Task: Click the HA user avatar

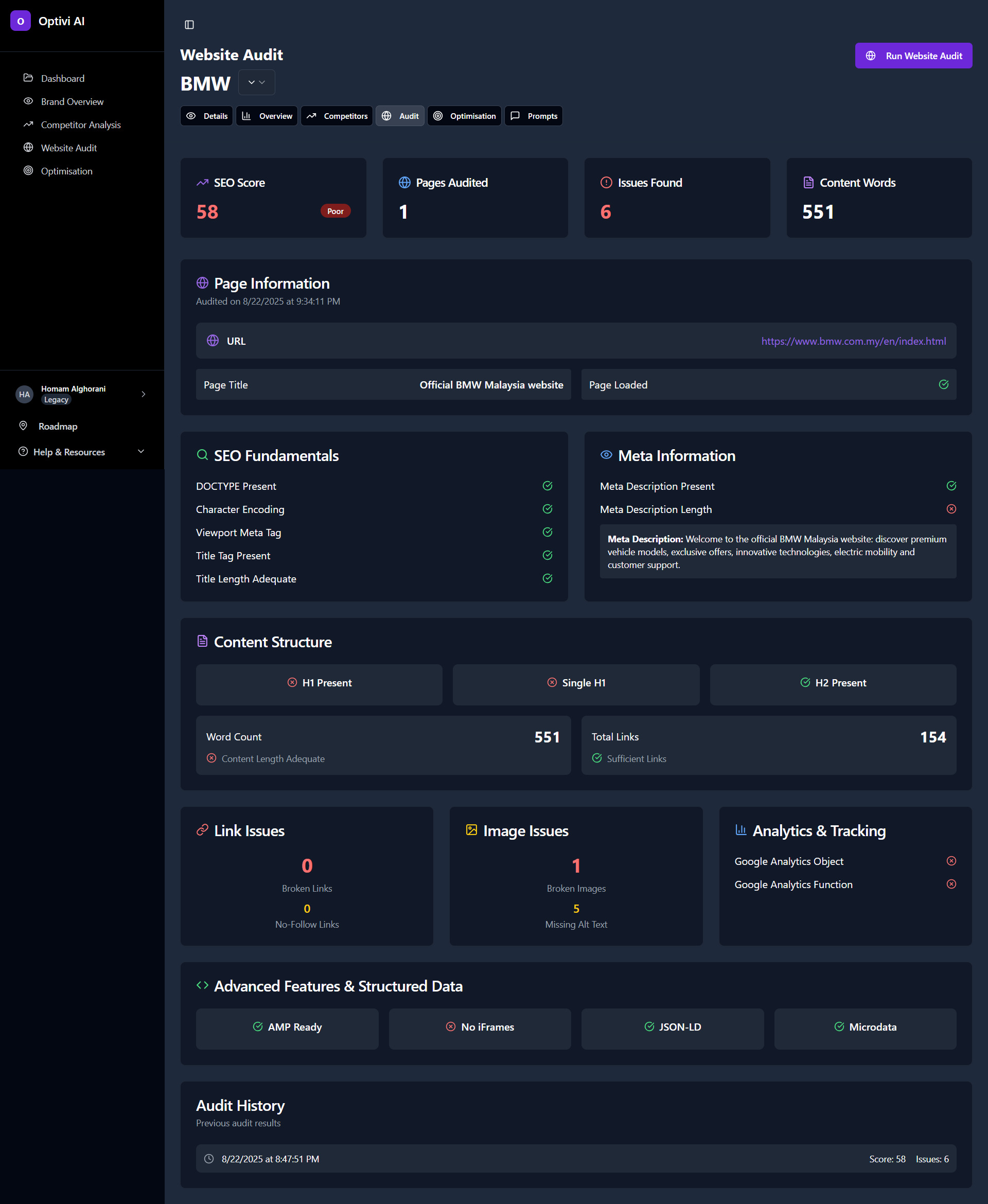Action: point(25,394)
